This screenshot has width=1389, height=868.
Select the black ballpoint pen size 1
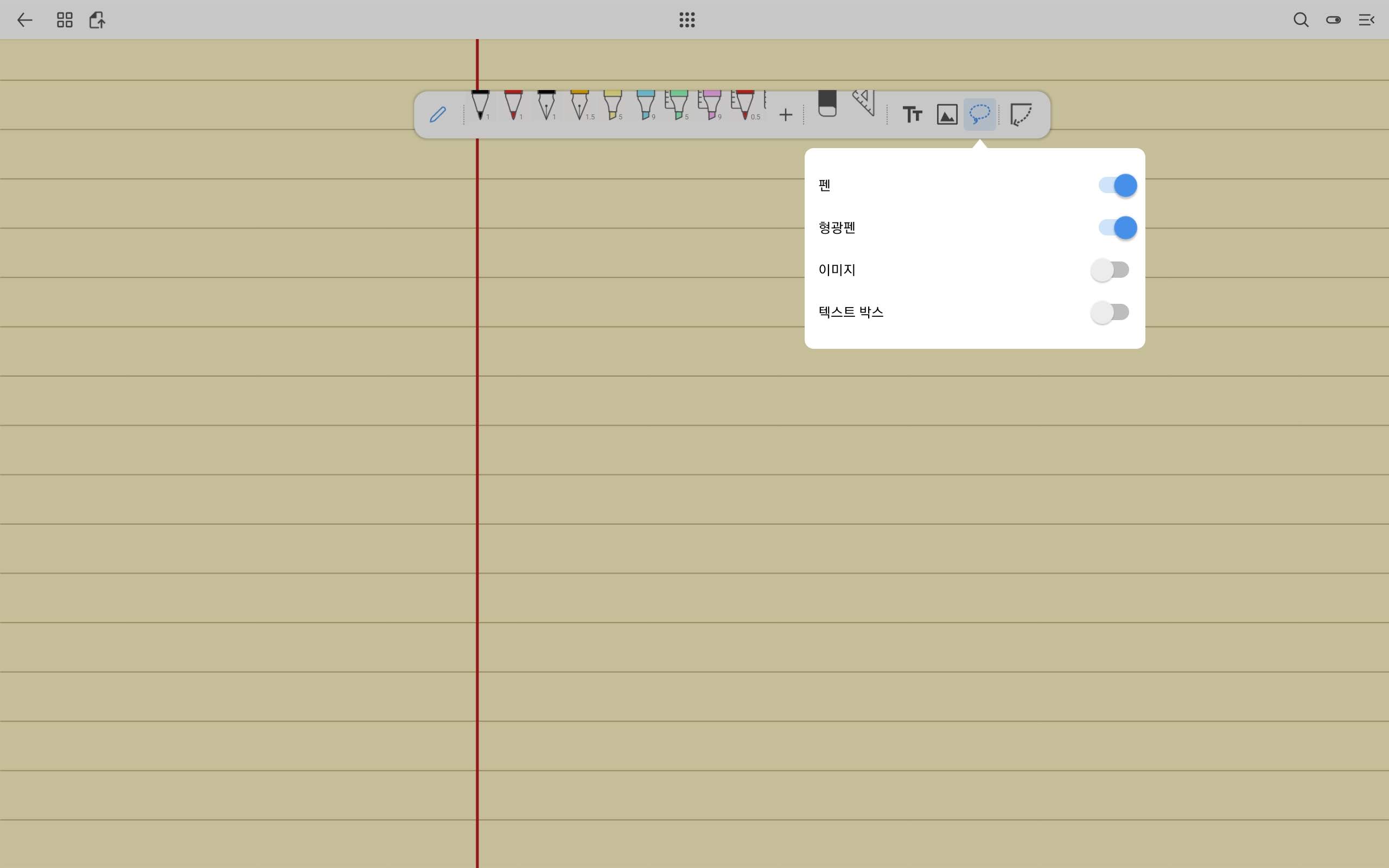pos(480,105)
